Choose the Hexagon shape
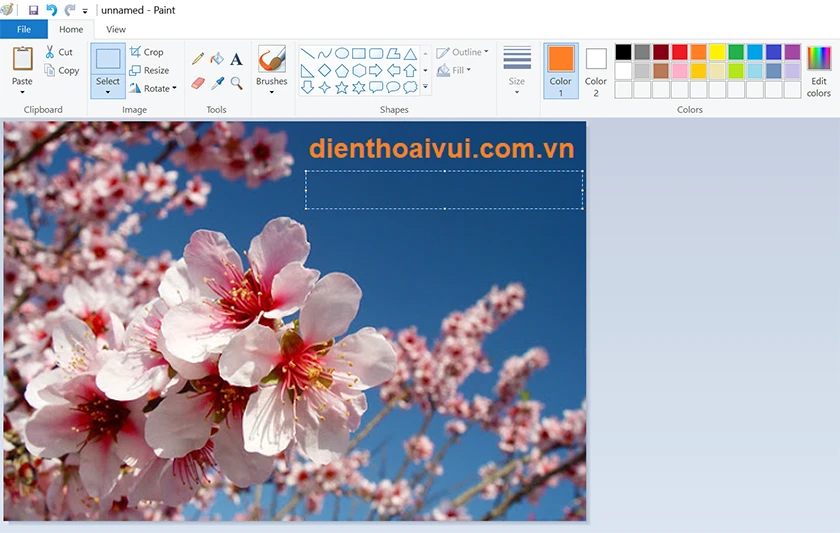Screen dimensions: 840x533 pos(359,70)
